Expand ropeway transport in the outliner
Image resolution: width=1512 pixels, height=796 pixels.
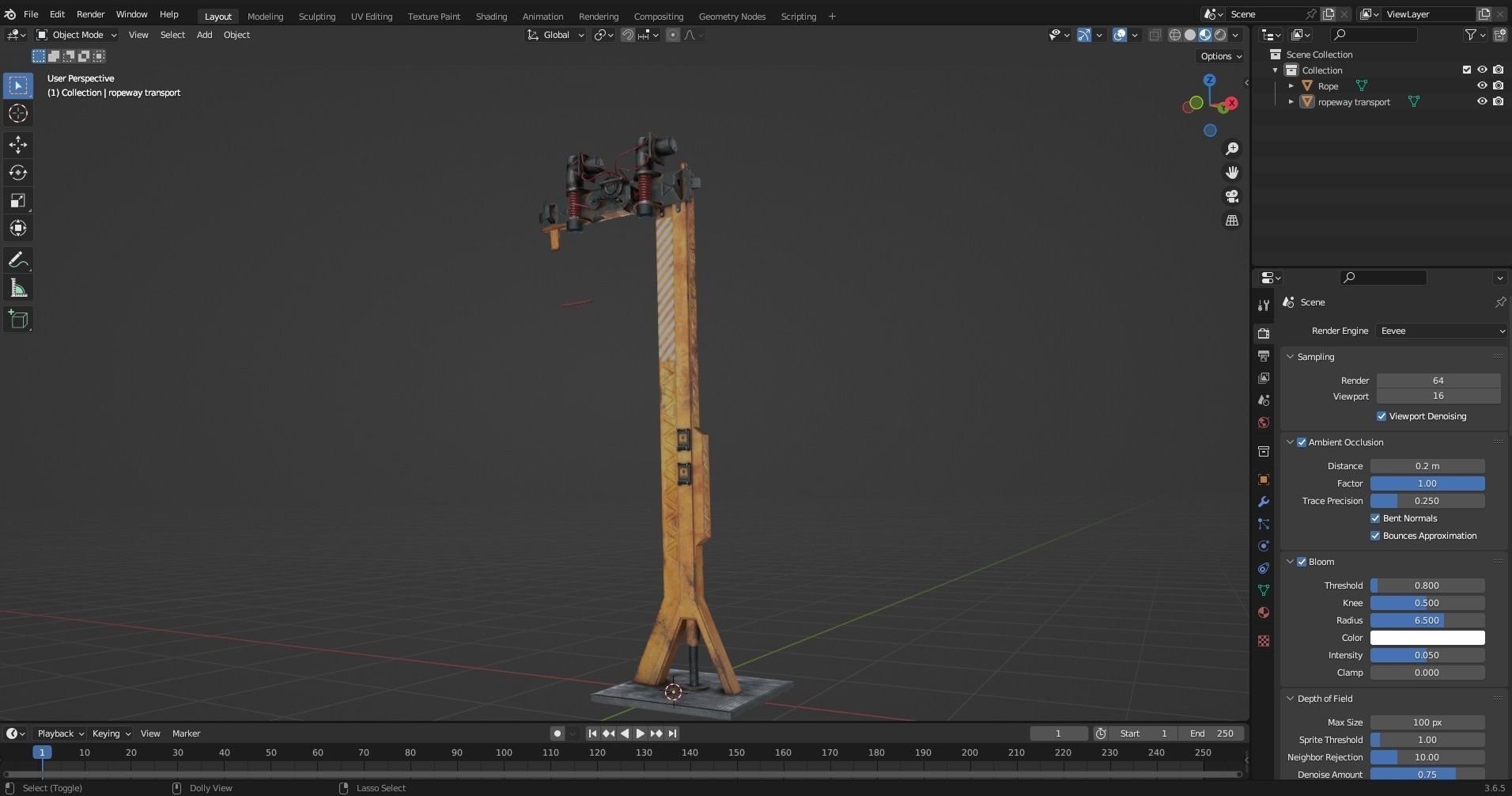(1291, 101)
